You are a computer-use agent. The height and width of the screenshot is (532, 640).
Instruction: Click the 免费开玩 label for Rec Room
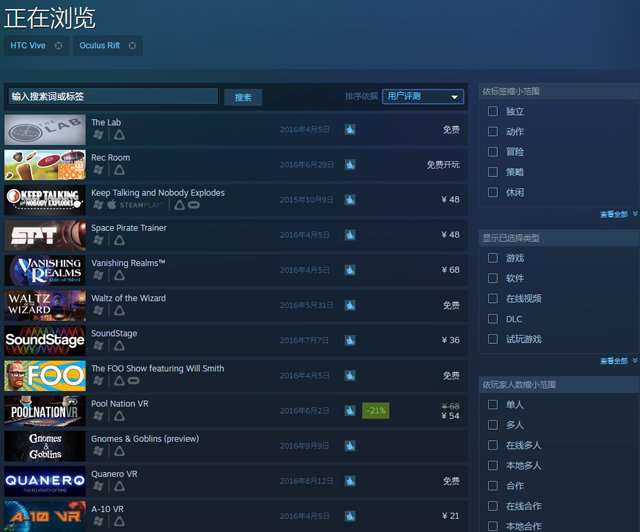[x=443, y=165]
